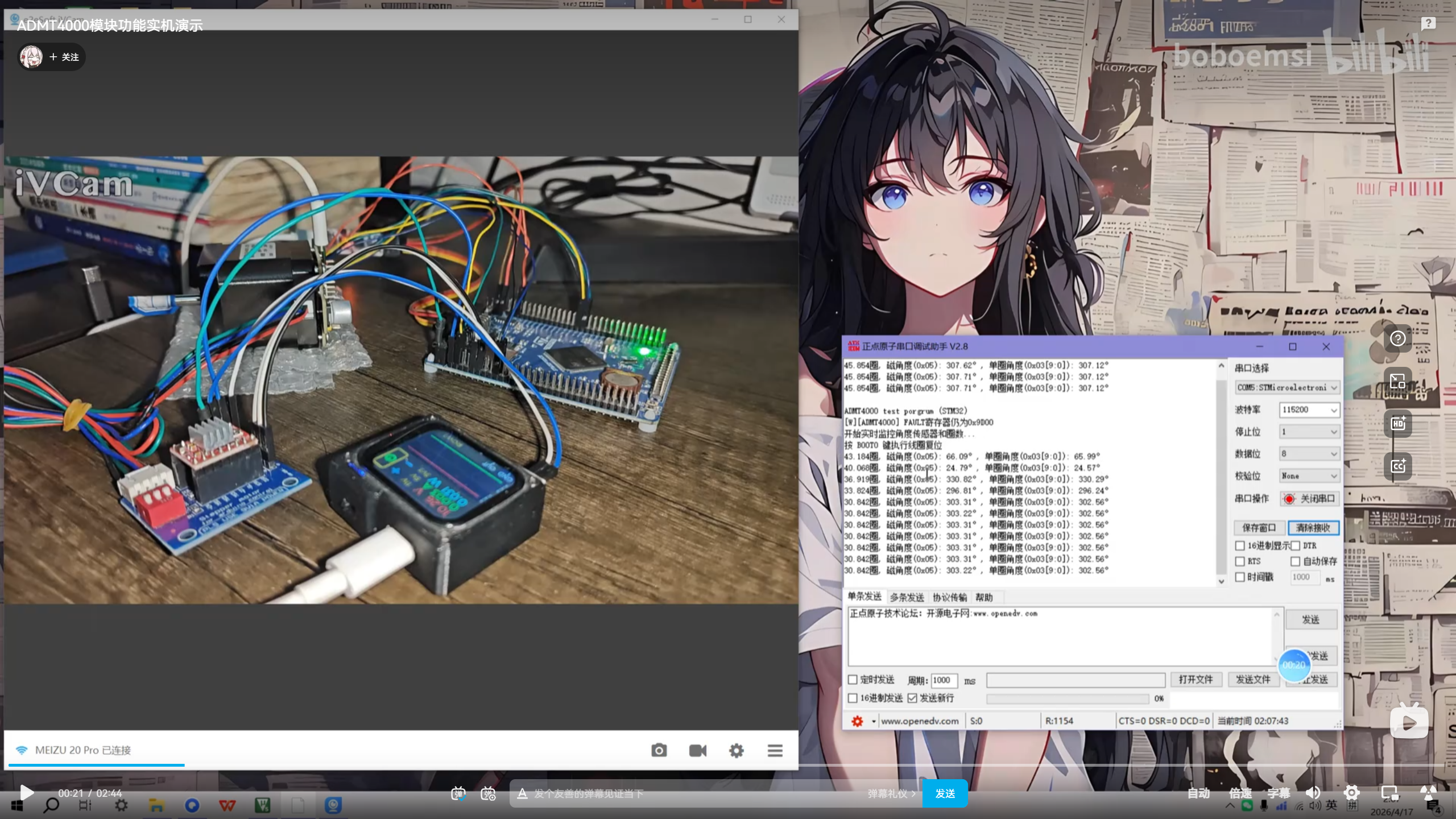
Task: Enable picture-in-picture mode in player
Action: (x=1389, y=793)
